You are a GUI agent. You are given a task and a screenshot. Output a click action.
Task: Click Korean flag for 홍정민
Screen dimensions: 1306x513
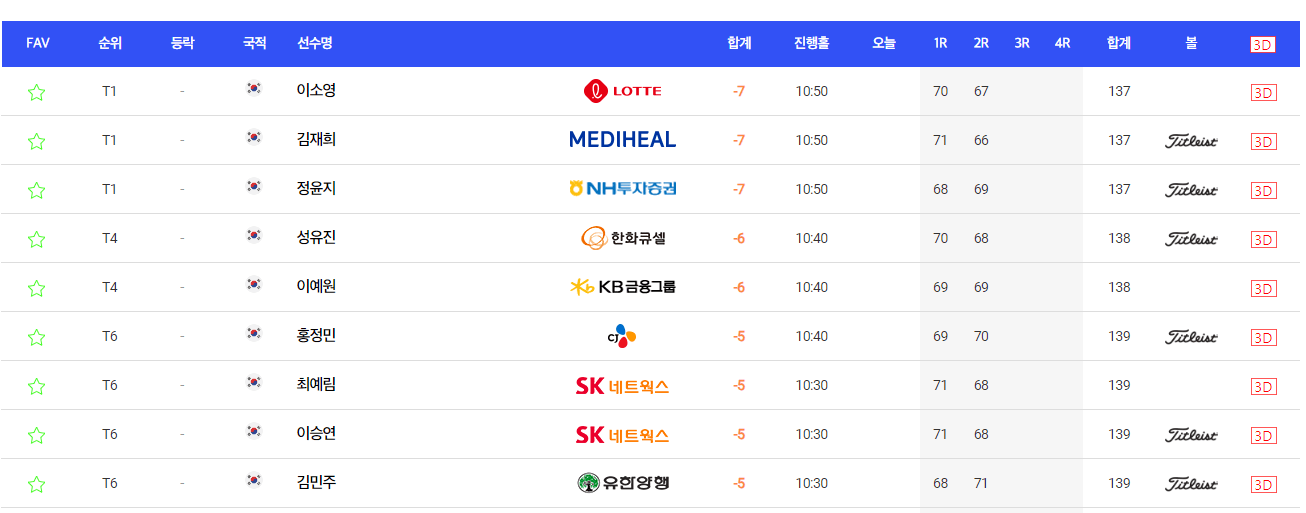[x=254, y=334]
